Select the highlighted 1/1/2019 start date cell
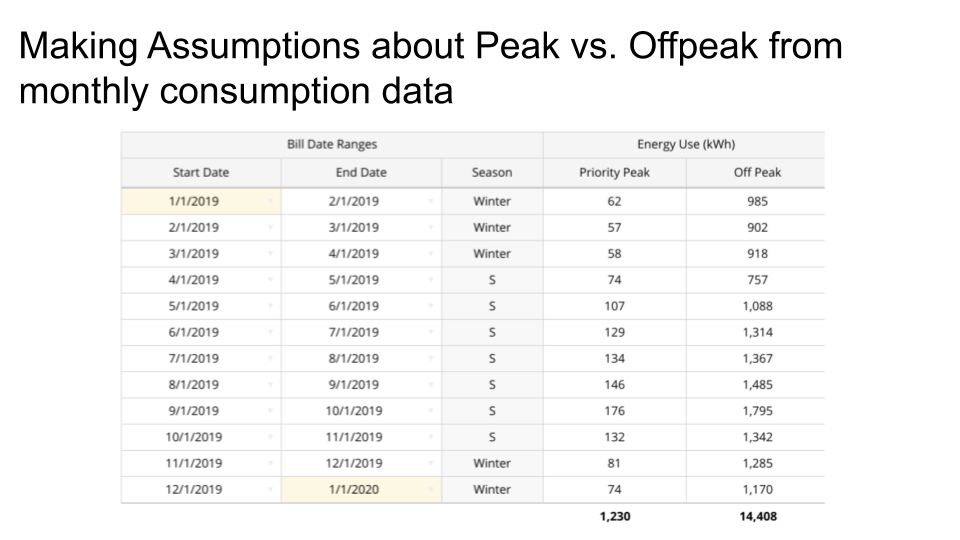Image resolution: width=960 pixels, height=540 pixels. tap(195, 201)
